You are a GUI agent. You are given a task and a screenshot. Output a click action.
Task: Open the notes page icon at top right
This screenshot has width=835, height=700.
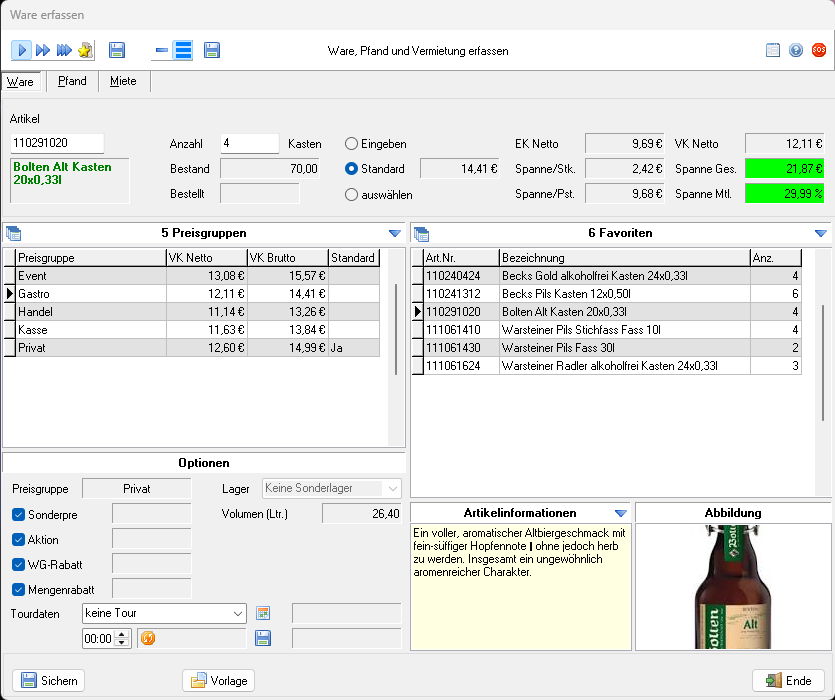(773, 50)
